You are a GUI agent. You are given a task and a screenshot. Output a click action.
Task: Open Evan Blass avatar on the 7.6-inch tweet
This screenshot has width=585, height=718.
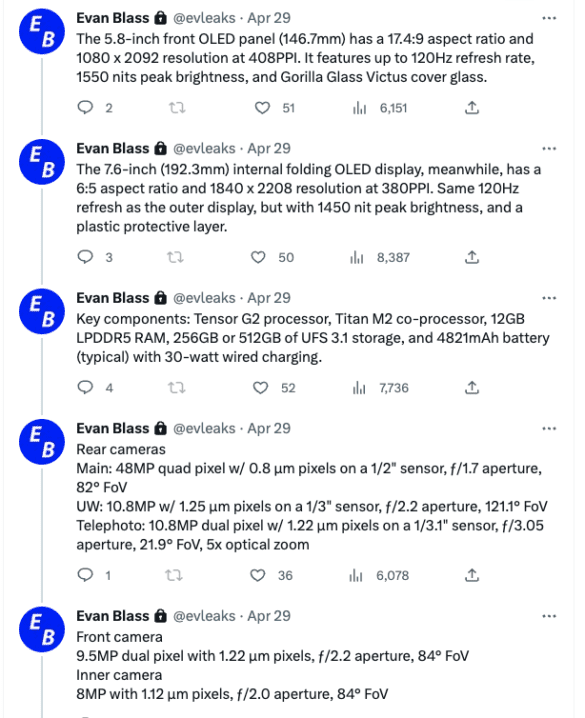(42, 162)
